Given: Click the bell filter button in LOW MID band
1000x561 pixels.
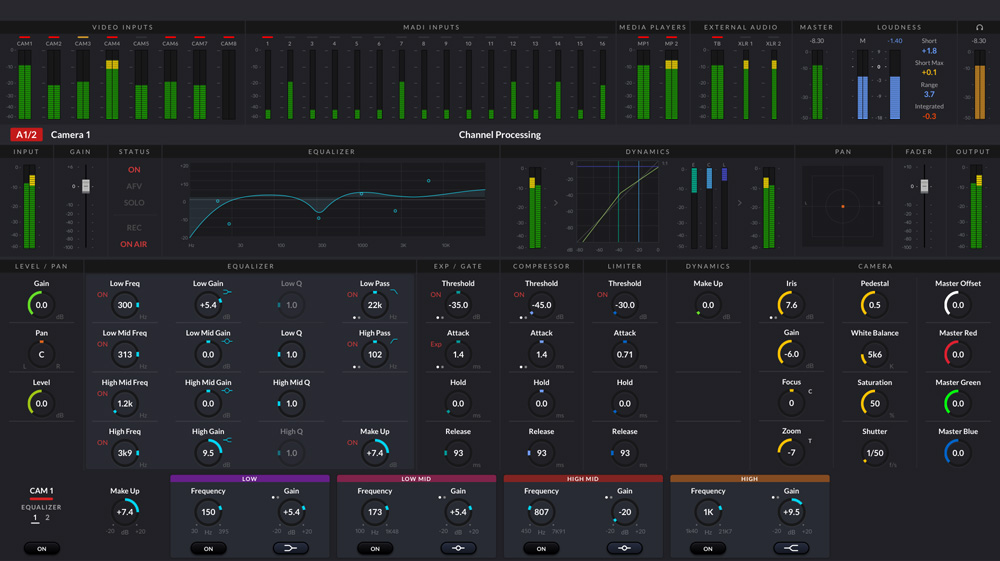Looking at the screenshot, I should coord(458,548).
